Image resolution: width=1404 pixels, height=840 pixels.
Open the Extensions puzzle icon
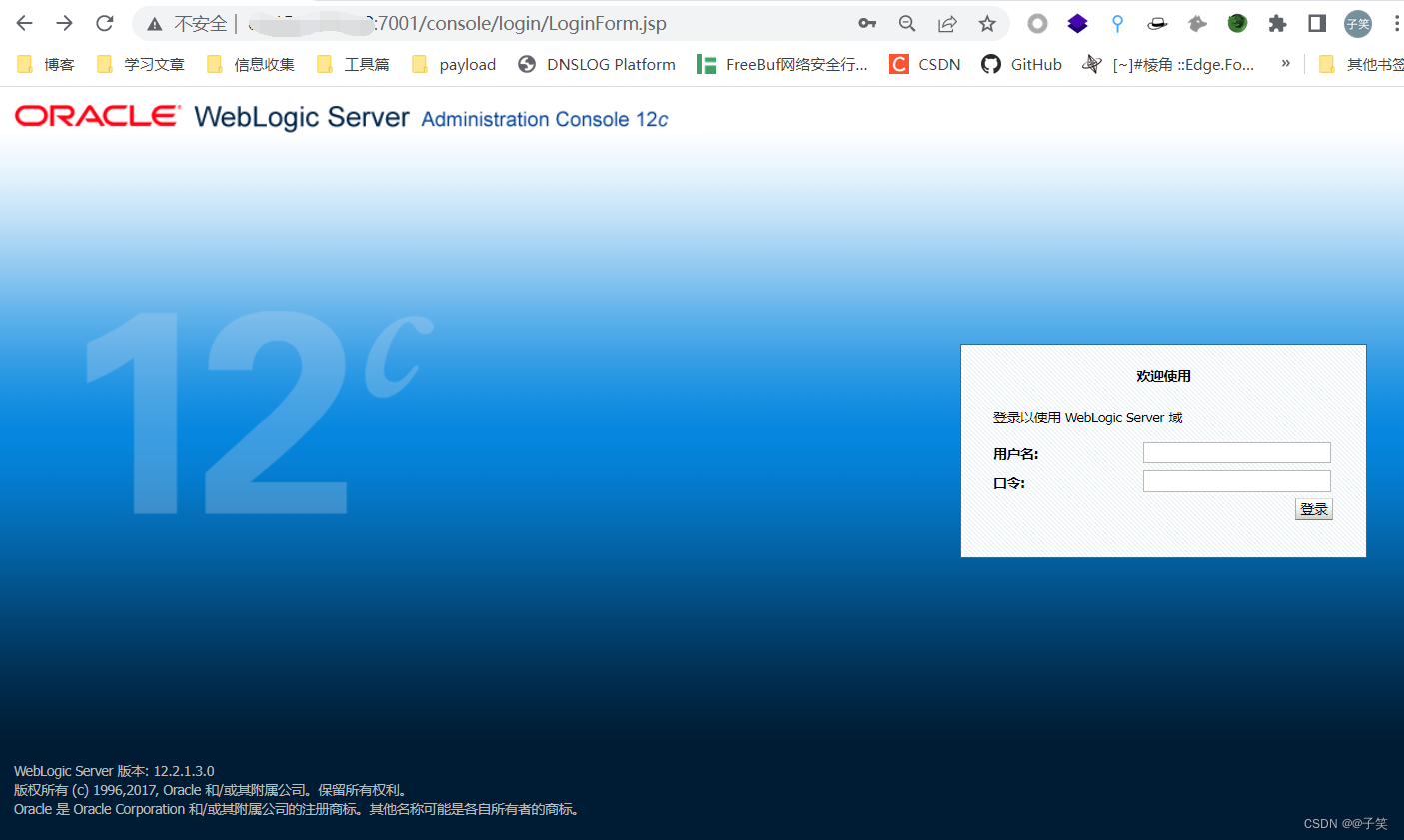(x=1277, y=22)
